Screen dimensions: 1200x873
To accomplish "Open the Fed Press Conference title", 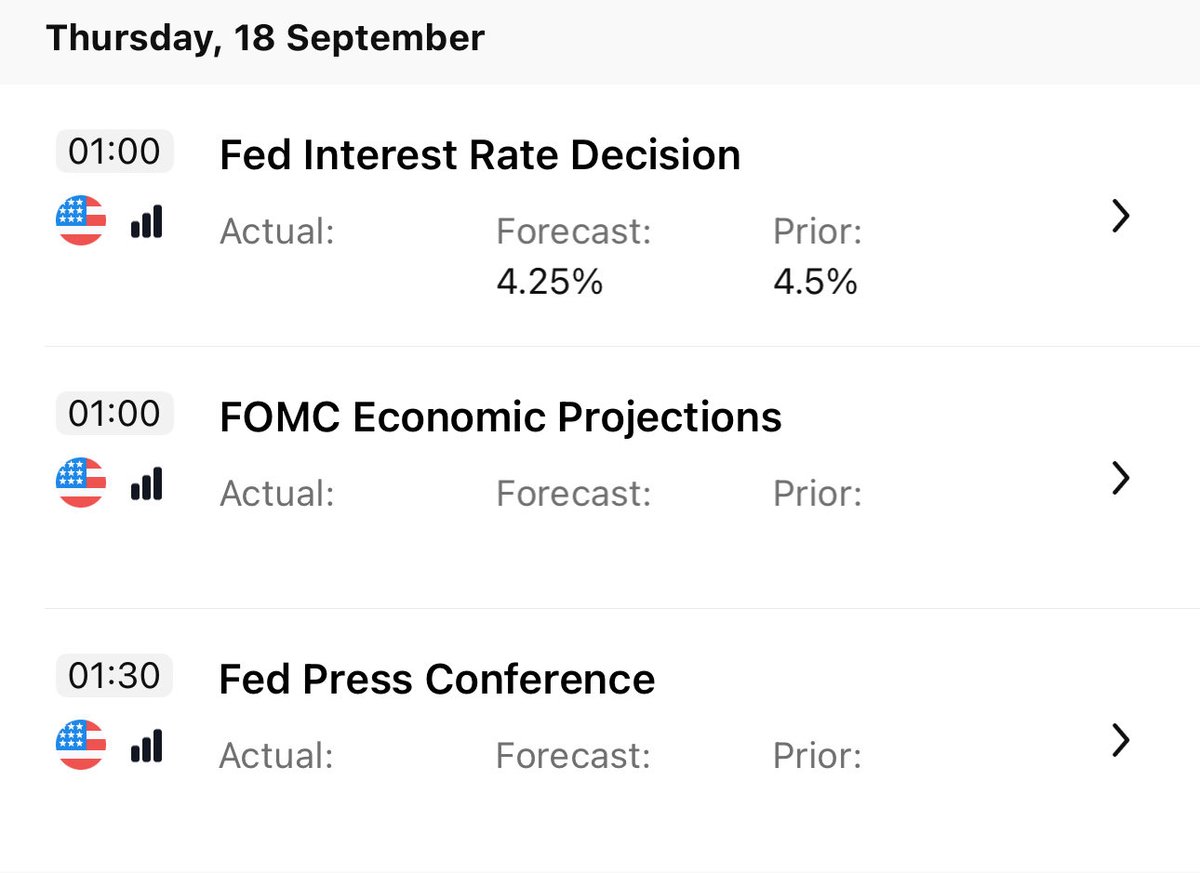I will [437, 679].
